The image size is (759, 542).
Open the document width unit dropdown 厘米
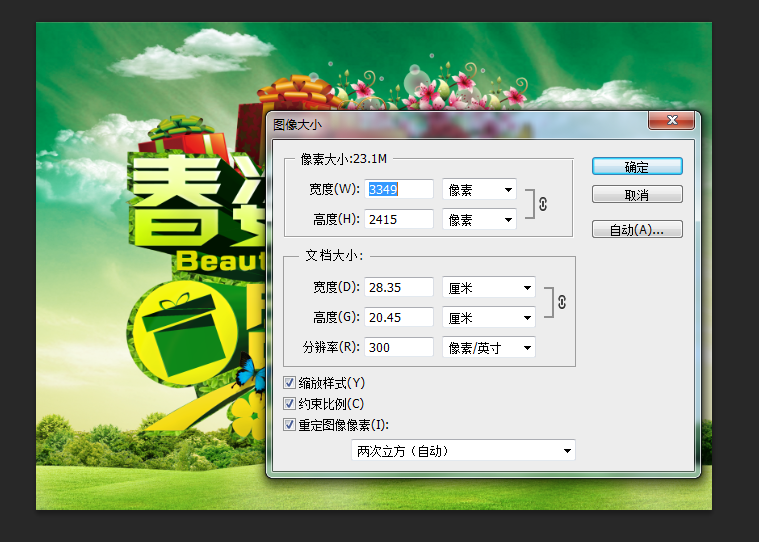489,287
